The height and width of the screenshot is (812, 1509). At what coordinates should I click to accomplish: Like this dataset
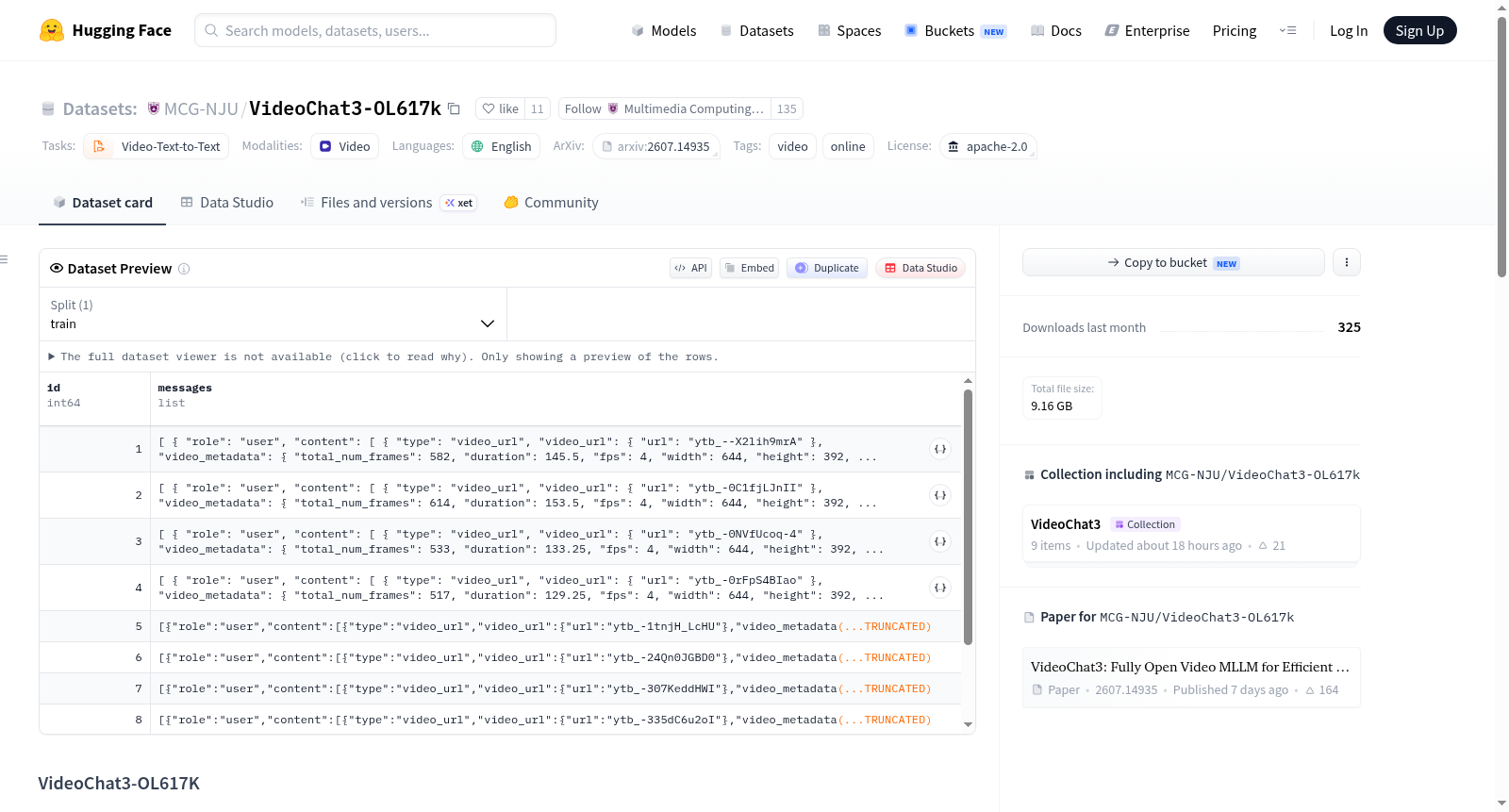[501, 108]
